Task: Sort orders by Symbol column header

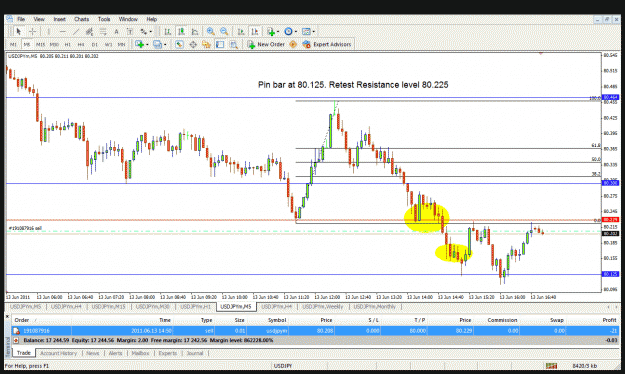Action: (277, 320)
